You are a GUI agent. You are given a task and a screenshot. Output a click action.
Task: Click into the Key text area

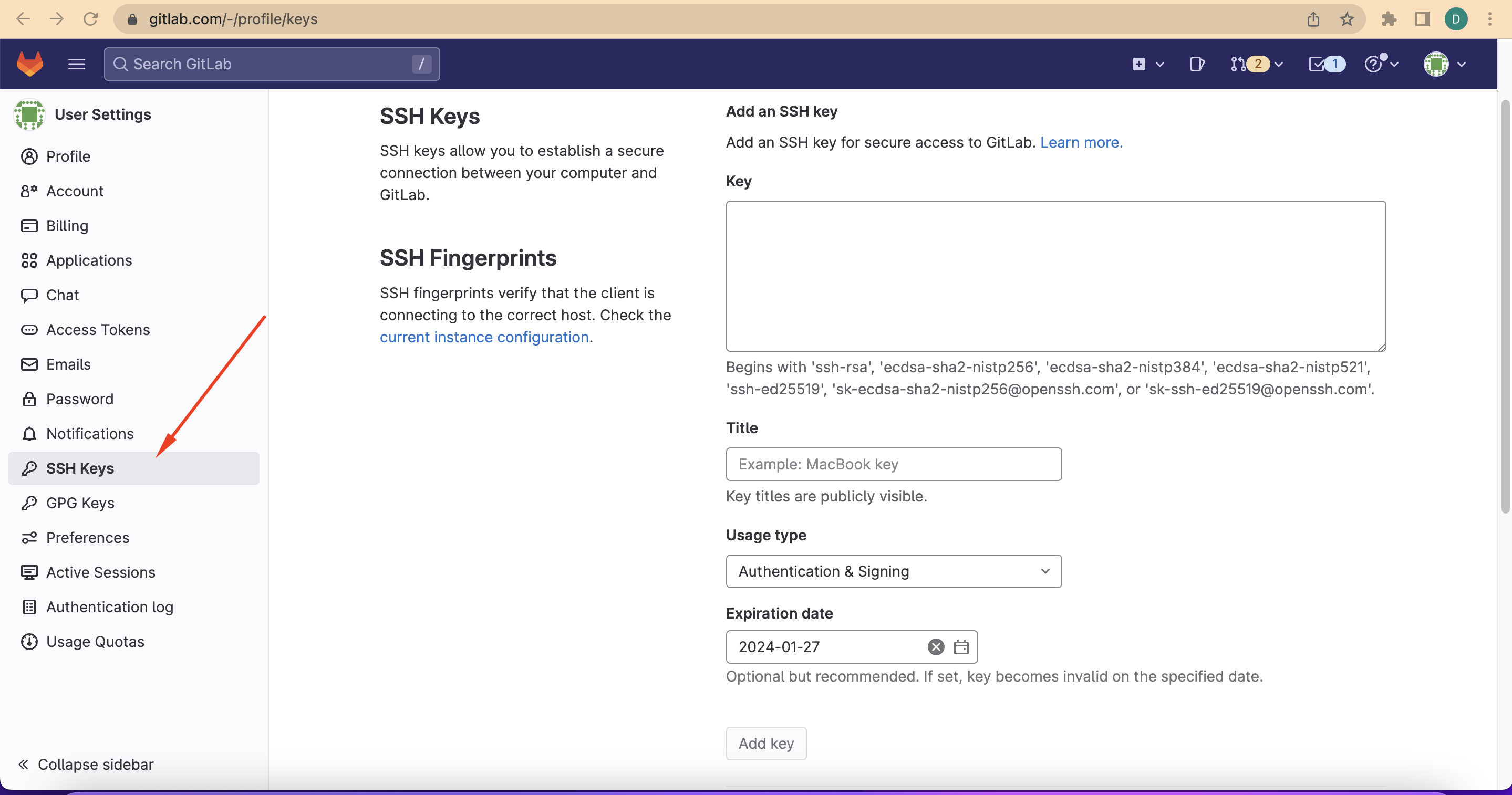tap(1055, 276)
